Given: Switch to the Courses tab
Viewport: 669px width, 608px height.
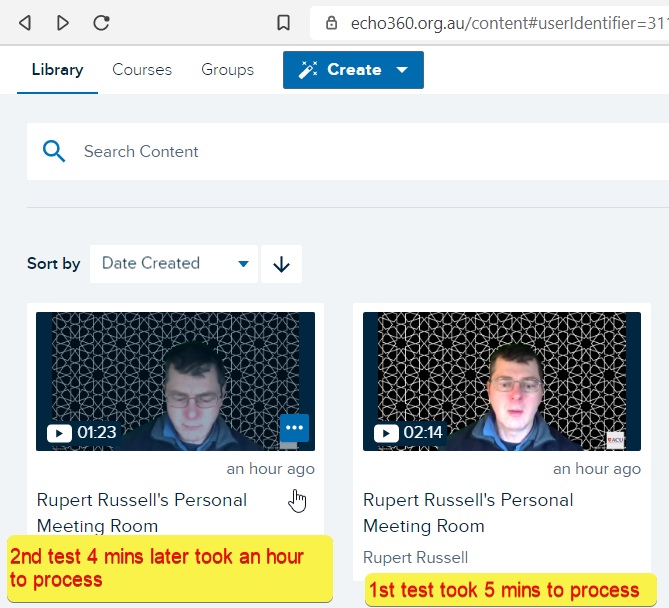Looking at the screenshot, I should [x=142, y=70].
